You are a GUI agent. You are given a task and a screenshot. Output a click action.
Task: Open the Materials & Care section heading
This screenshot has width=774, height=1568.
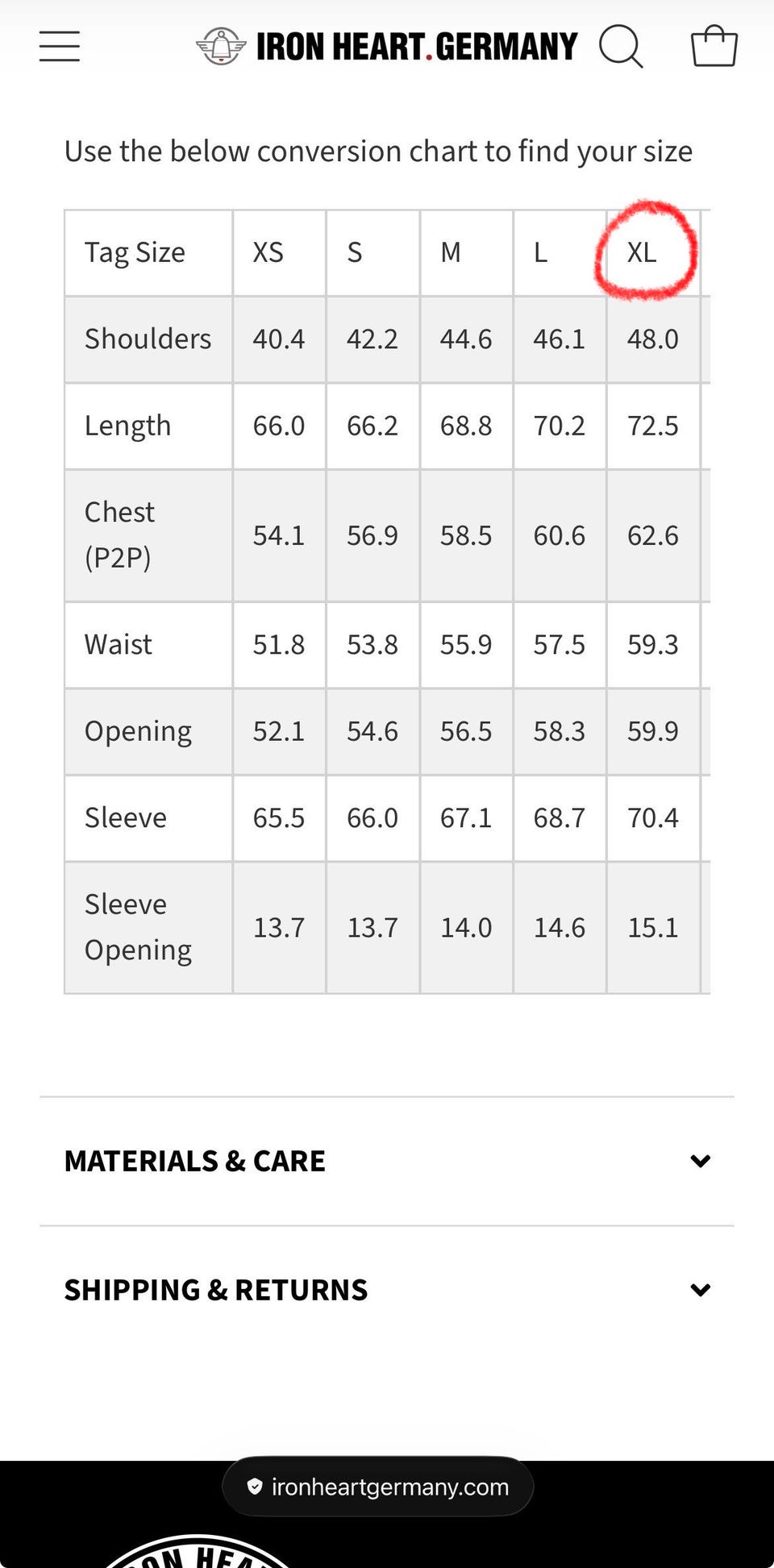[195, 1161]
